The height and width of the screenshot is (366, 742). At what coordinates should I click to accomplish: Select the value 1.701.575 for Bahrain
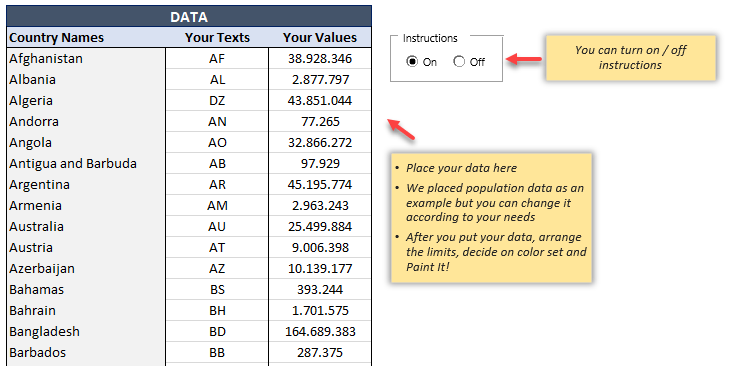tap(320, 310)
